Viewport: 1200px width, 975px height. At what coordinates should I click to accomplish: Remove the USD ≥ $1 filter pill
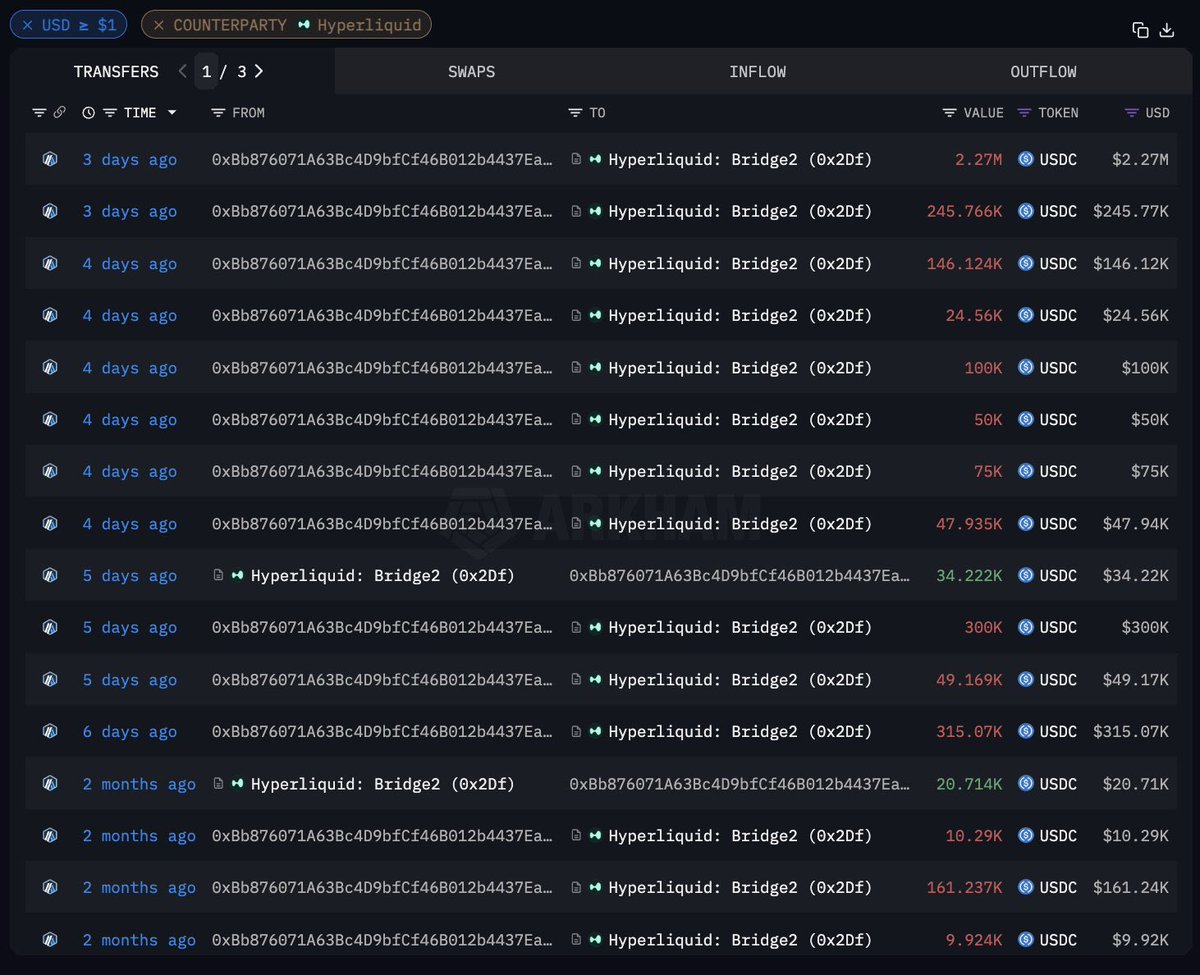[x=26, y=24]
